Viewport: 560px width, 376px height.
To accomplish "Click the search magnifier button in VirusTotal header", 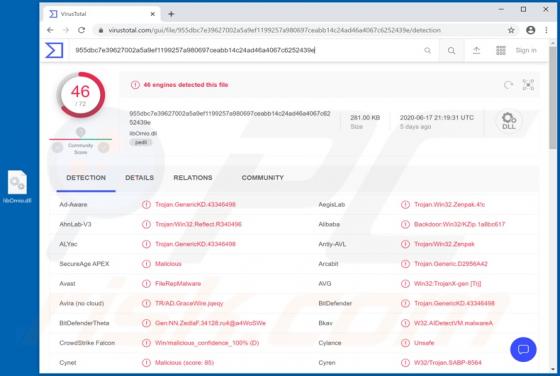I will click(x=451, y=50).
